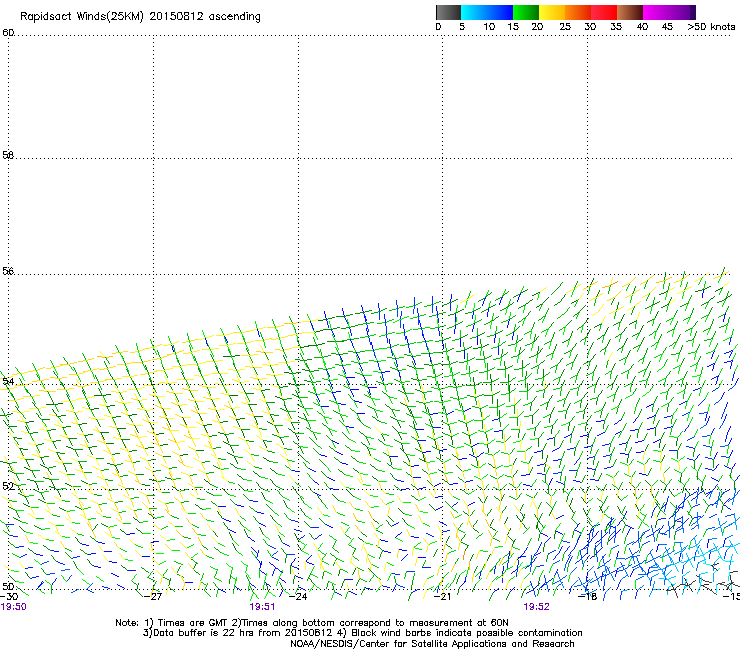Click legend tick label 40
Screen dimensions: 740x650
[642, 27]
